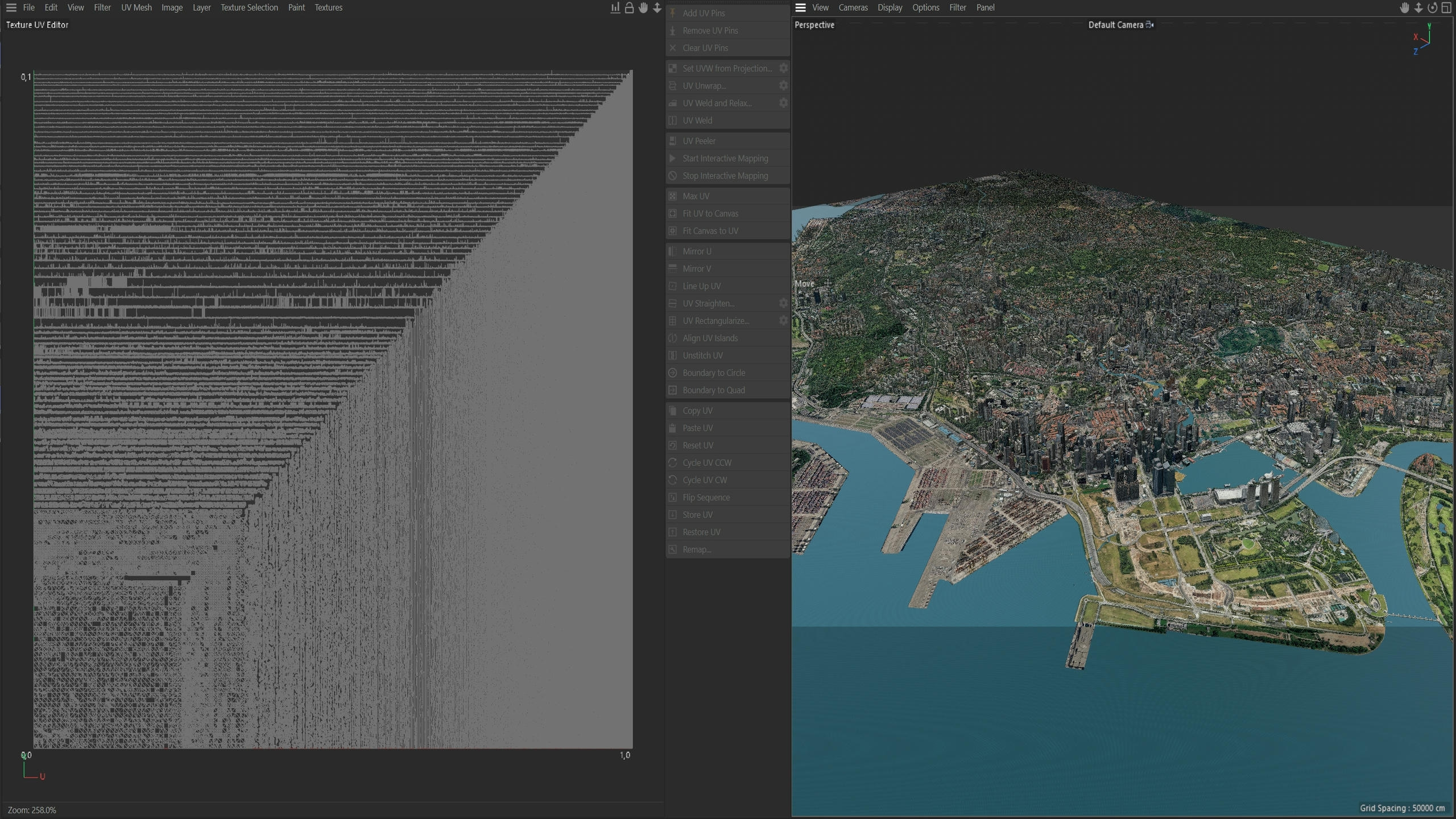Open the viewport Options menu

tap(926, 7)
